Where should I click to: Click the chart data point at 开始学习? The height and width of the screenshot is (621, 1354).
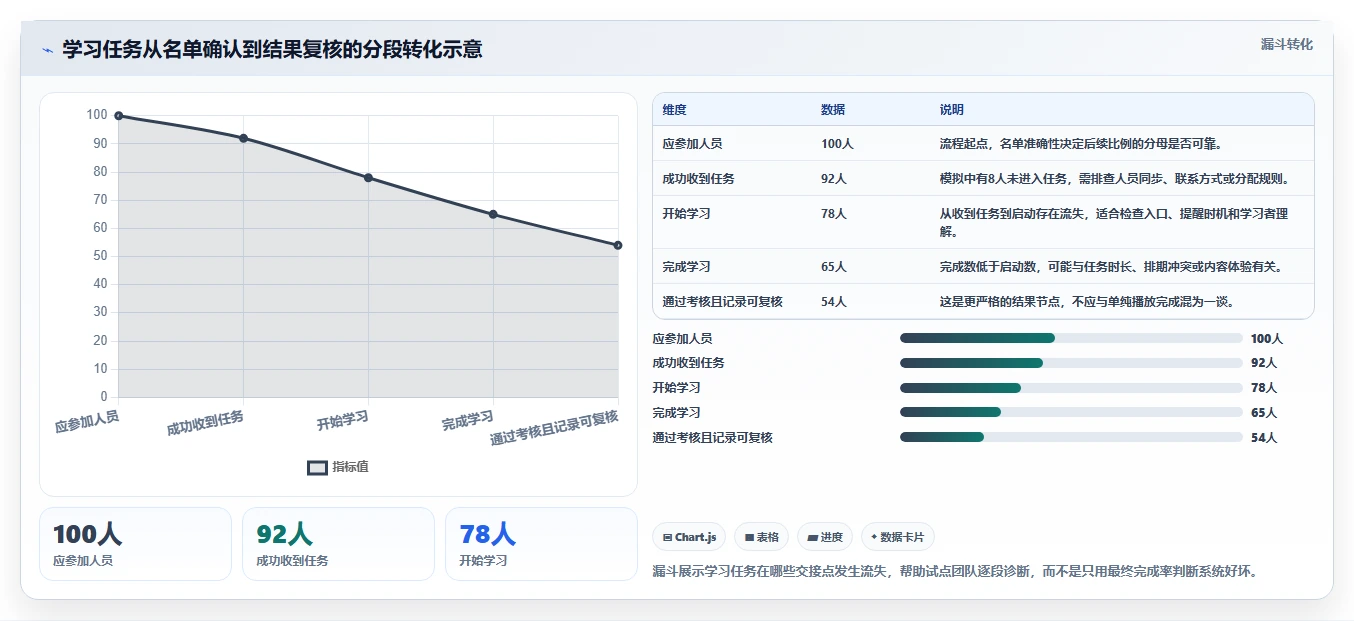click(x=368, y=178)
